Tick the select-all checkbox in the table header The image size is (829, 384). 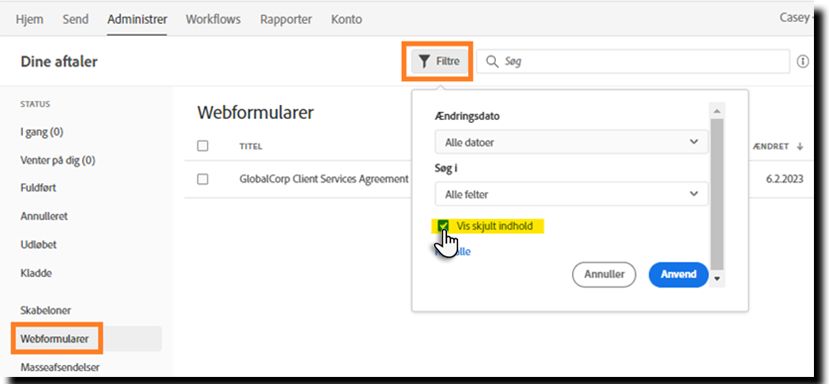tap(202, 146)
